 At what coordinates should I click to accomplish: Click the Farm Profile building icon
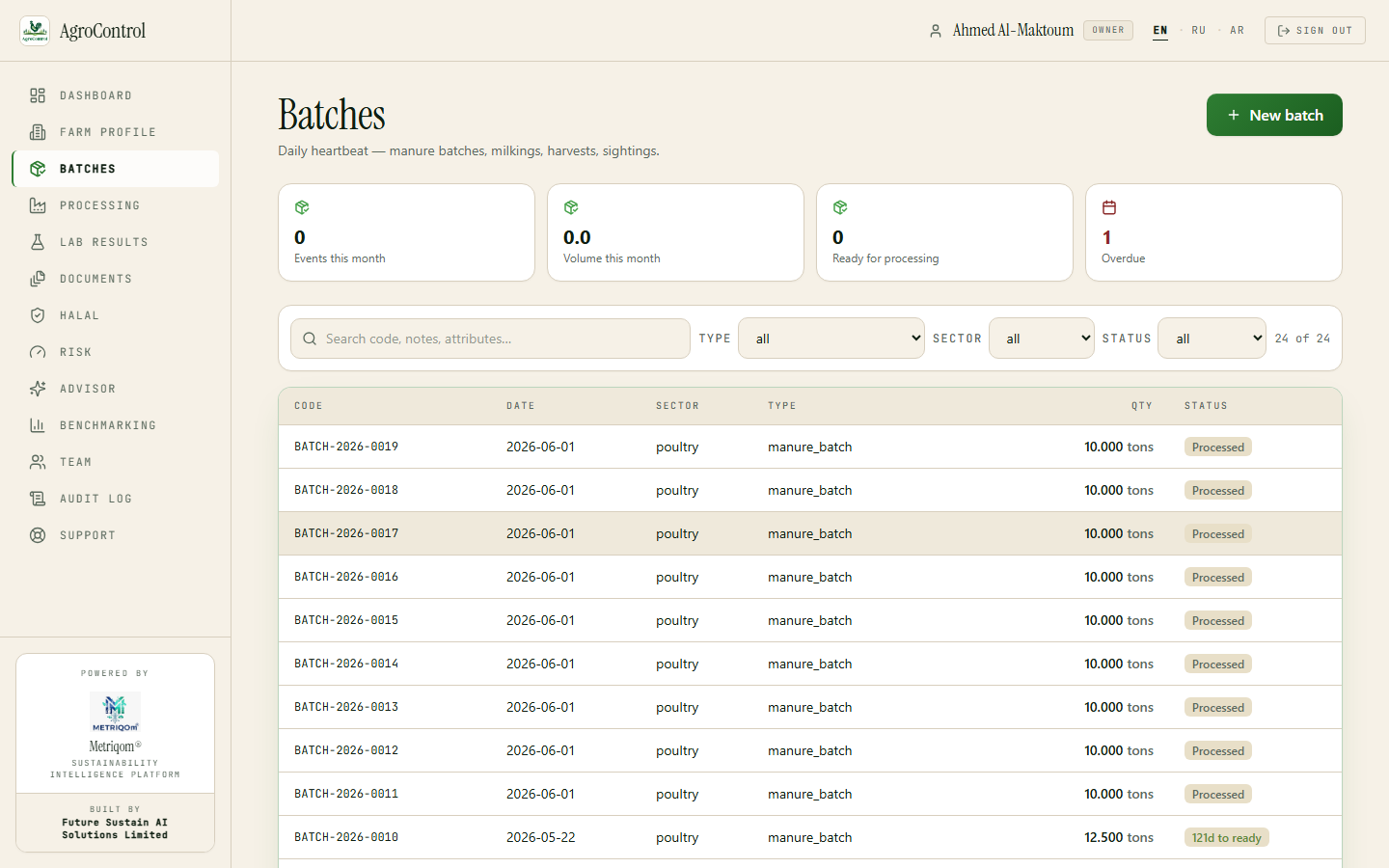pos(38,132)
